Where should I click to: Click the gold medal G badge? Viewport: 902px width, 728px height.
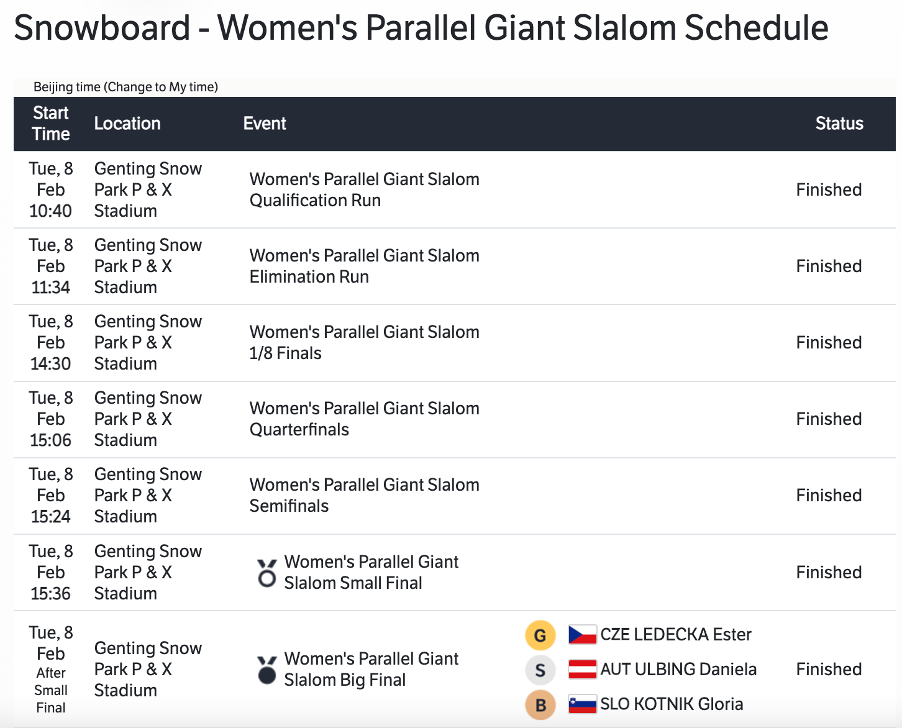[540, 635]
